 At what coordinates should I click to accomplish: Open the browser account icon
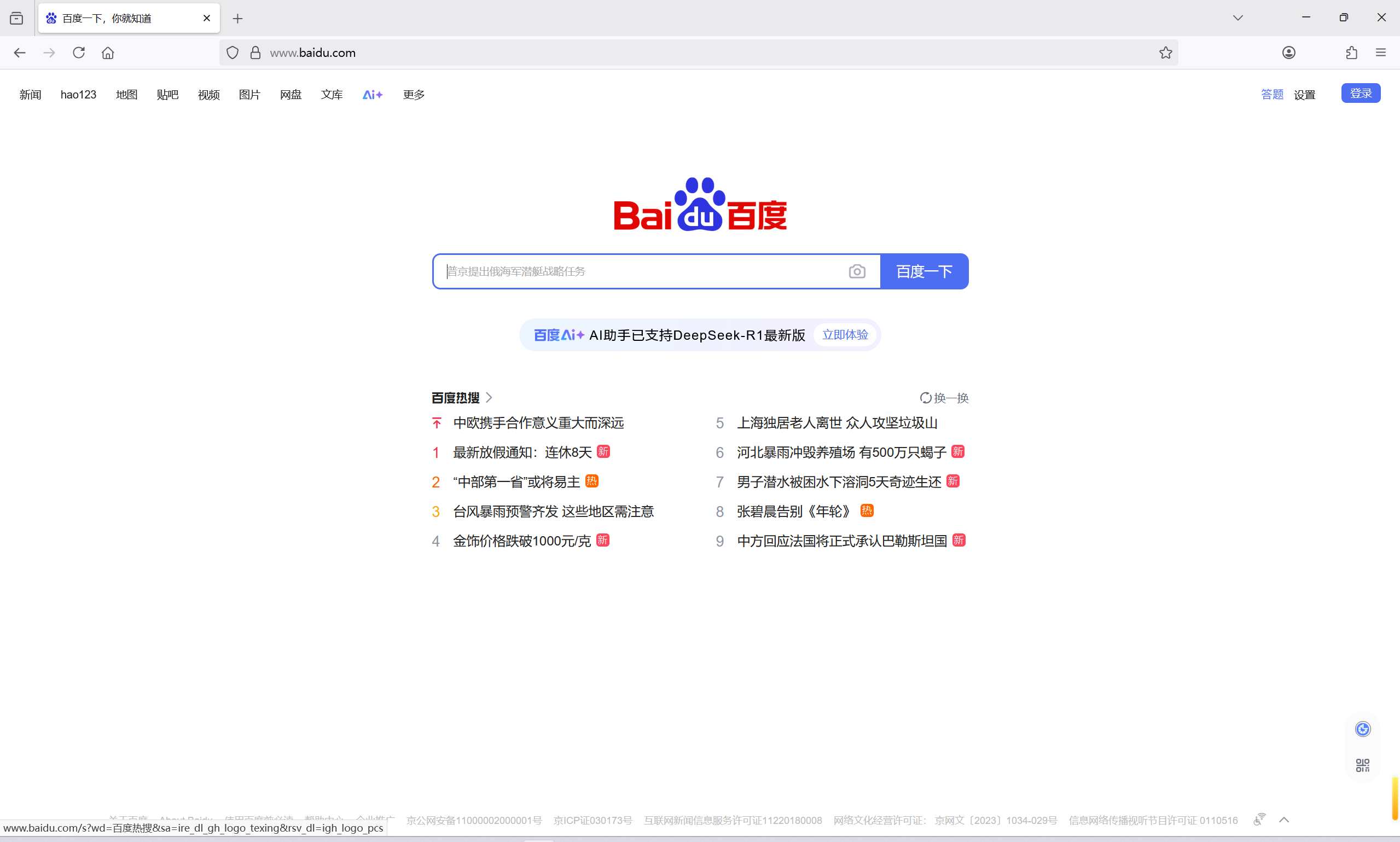point(1289,53)
